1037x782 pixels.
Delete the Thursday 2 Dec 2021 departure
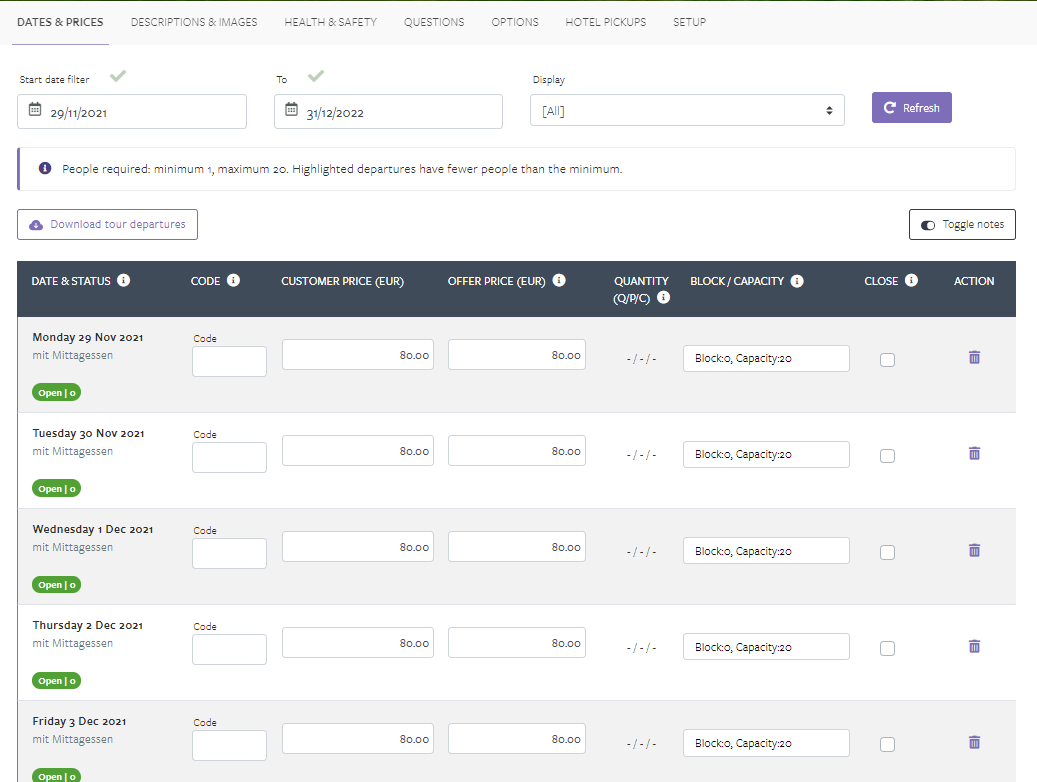click(x=974, y=646)
